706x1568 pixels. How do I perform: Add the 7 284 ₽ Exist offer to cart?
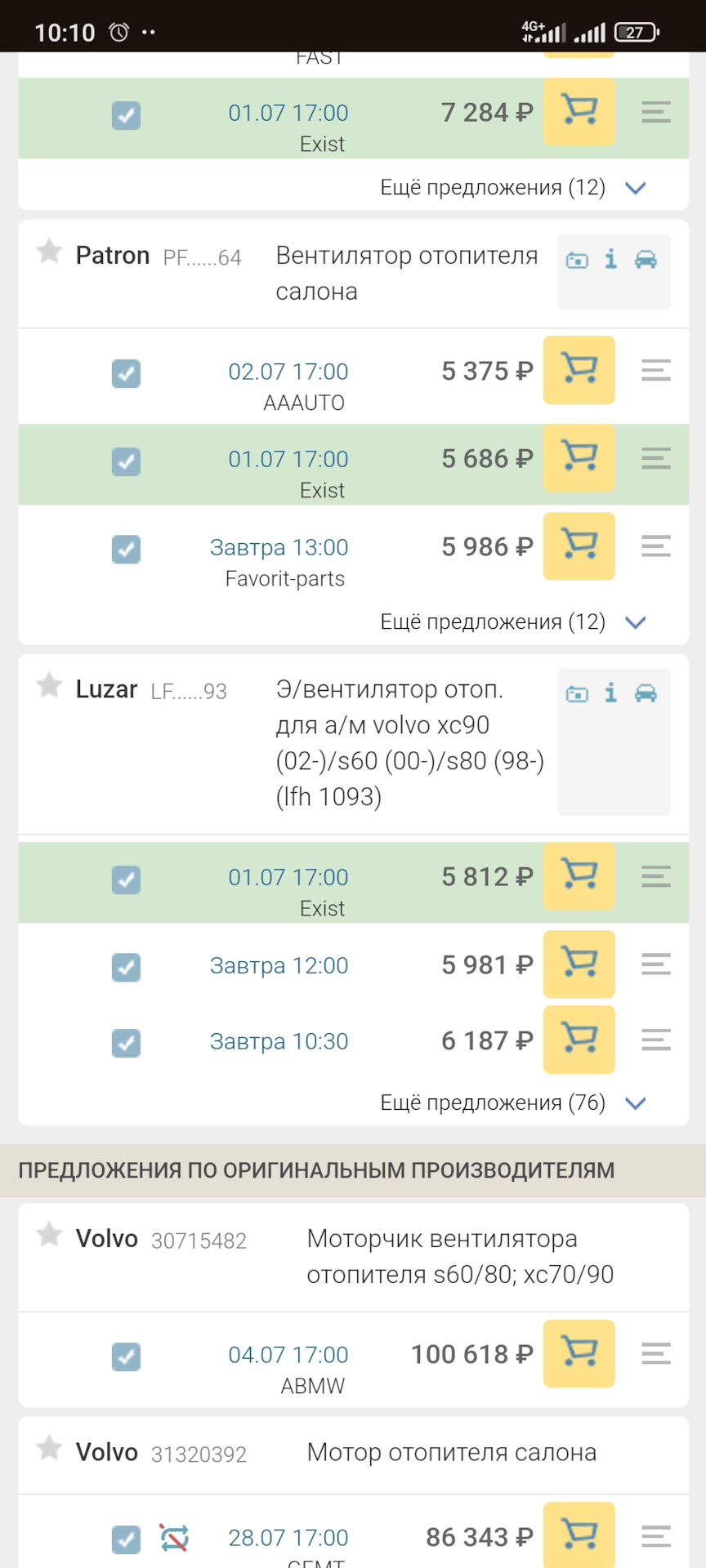(579, 111)
